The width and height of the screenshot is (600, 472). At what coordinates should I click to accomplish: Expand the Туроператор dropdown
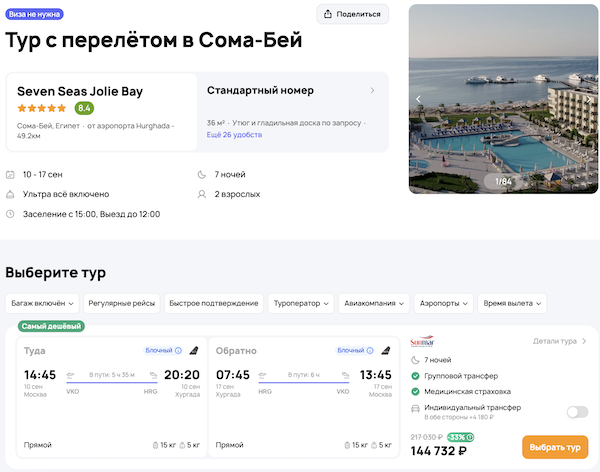301,303
